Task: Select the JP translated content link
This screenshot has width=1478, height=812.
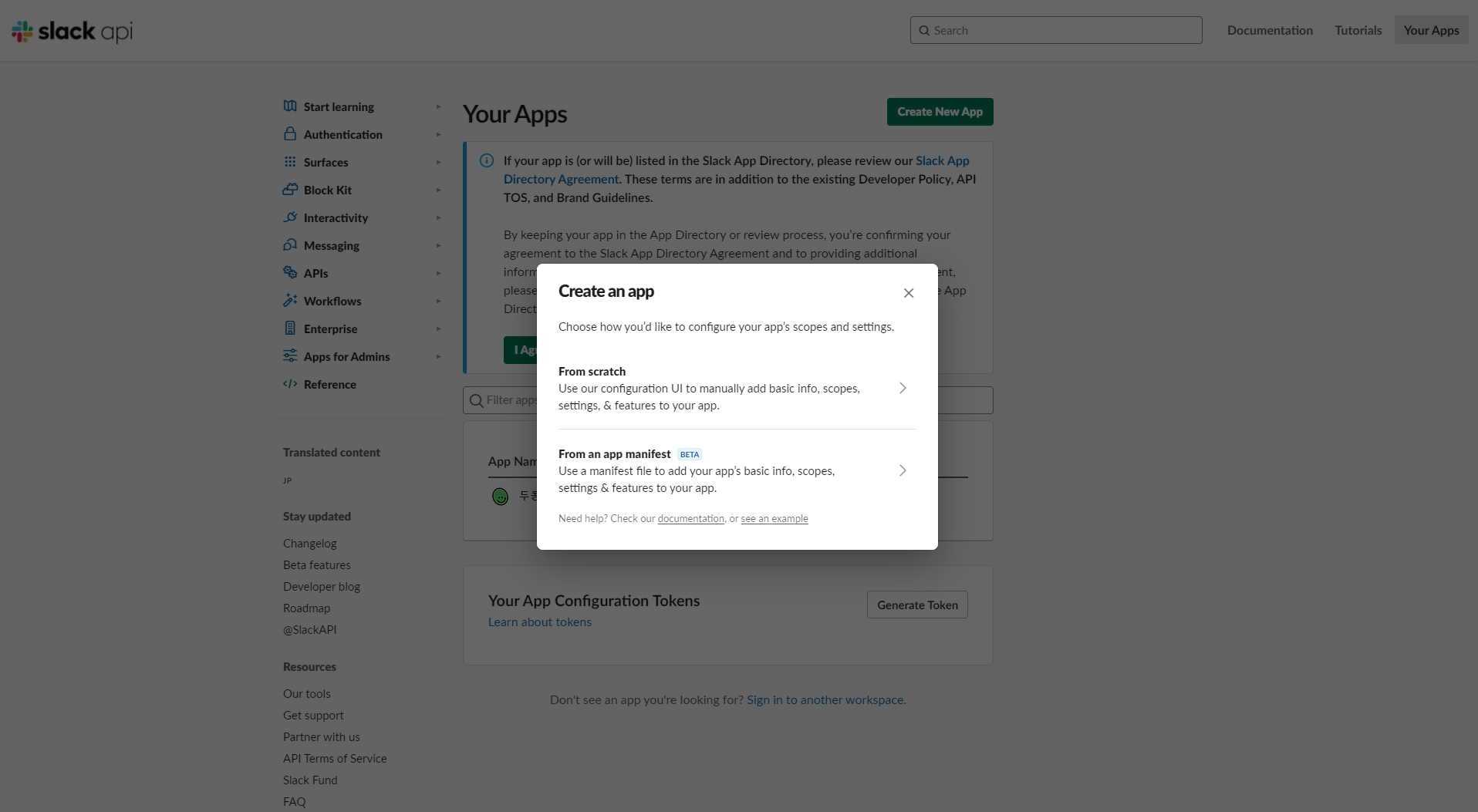Action: [287, 480]
